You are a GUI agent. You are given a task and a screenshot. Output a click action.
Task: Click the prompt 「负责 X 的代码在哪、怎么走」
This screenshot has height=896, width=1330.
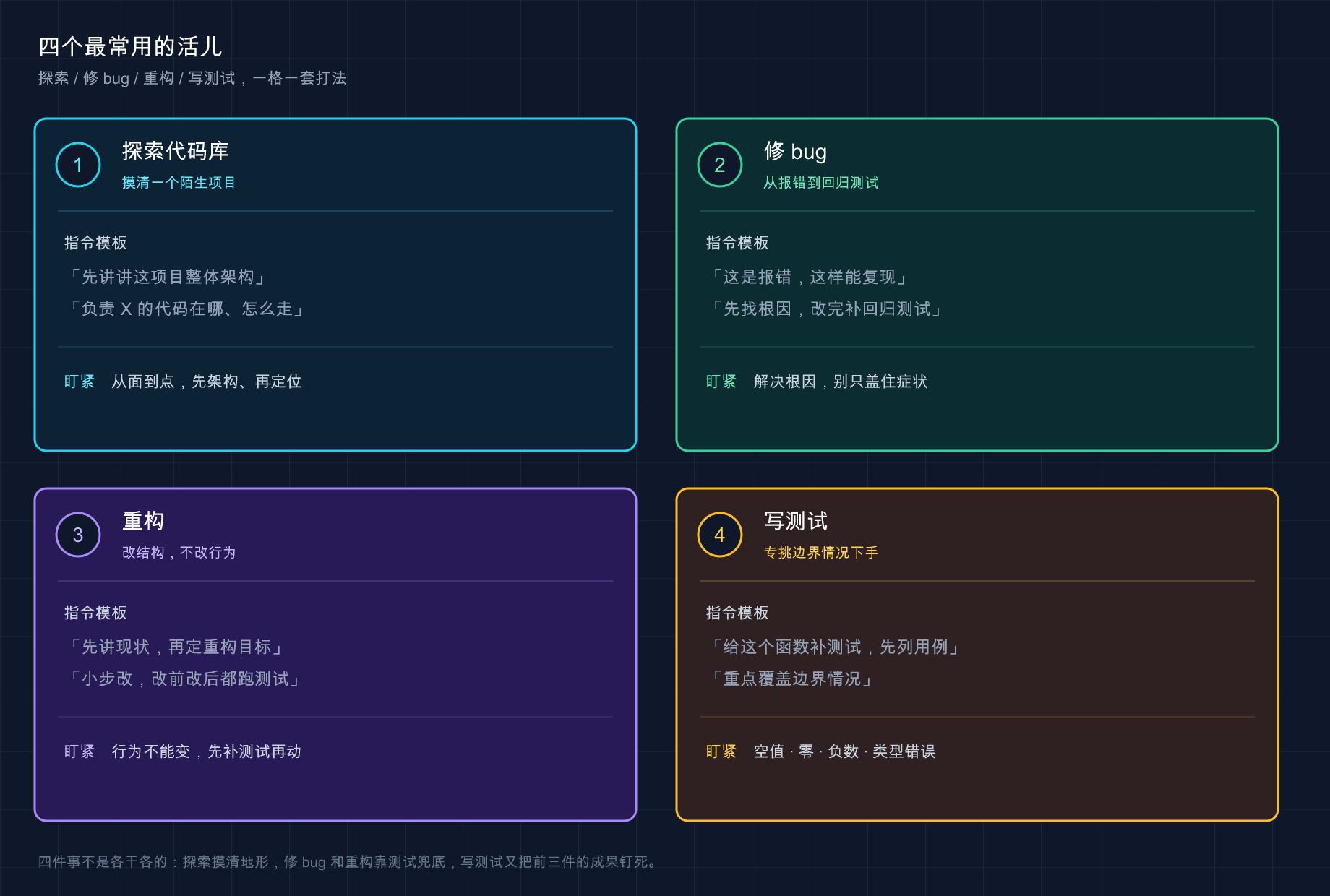pos(186,309)
